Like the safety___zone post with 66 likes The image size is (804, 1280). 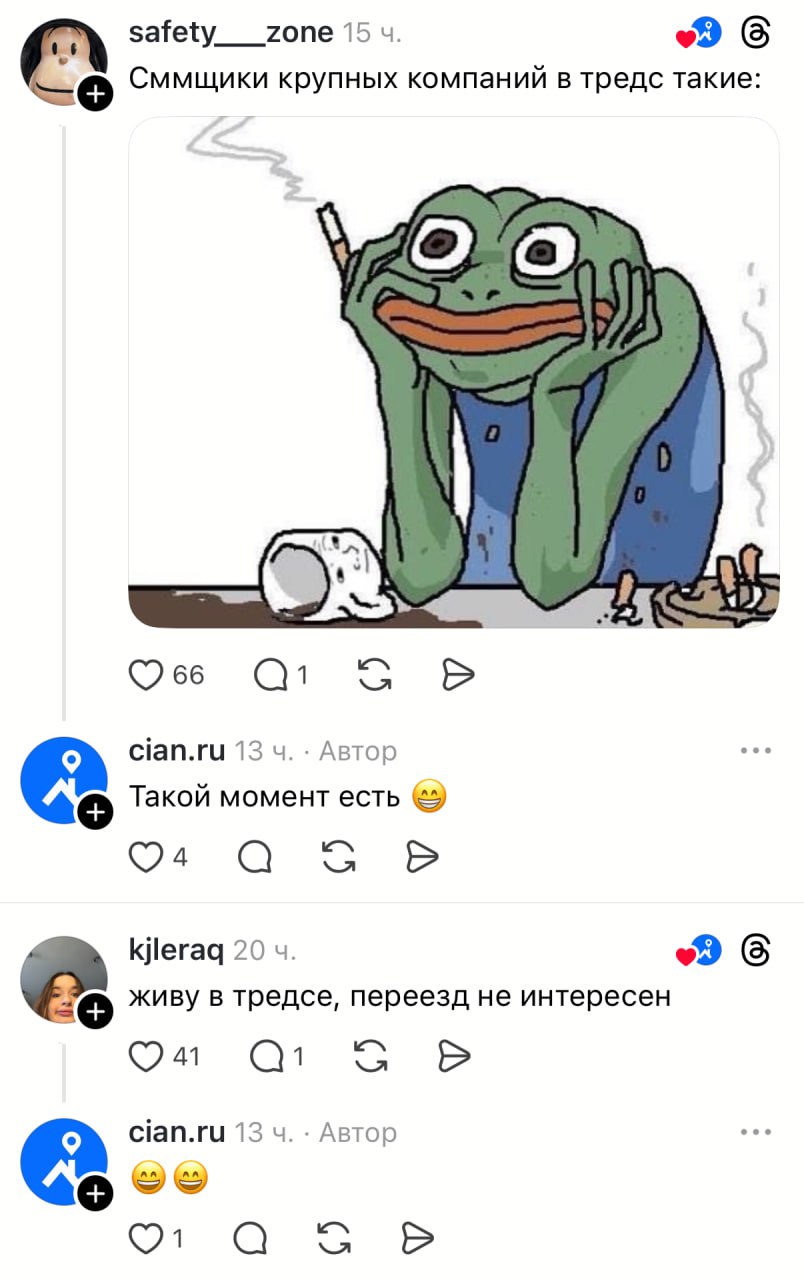147,676
